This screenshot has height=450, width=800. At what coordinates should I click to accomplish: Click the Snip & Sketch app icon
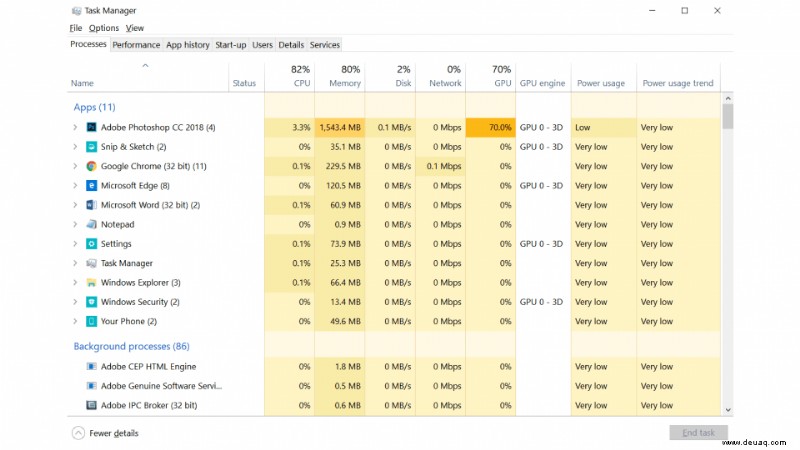click(91, 146)
